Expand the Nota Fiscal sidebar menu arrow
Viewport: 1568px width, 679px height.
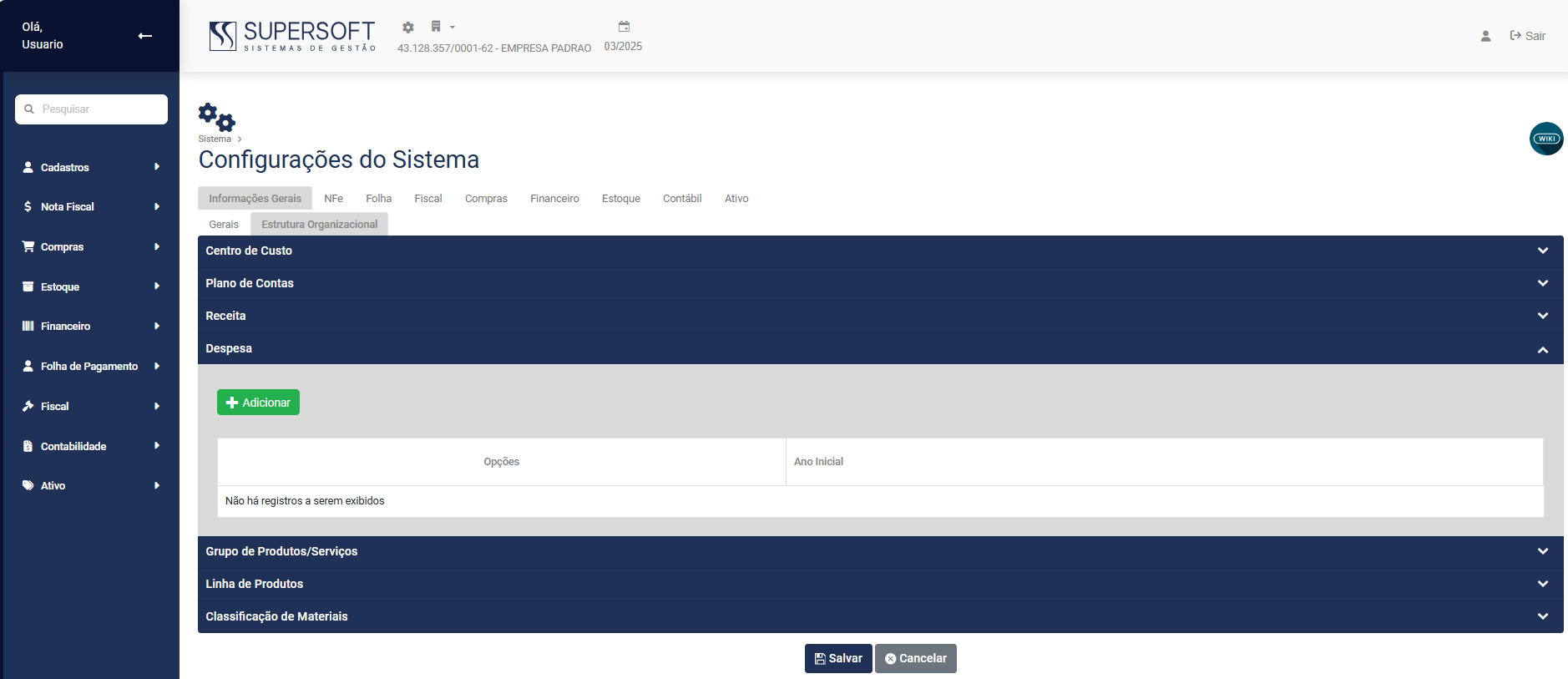(157, 206)
